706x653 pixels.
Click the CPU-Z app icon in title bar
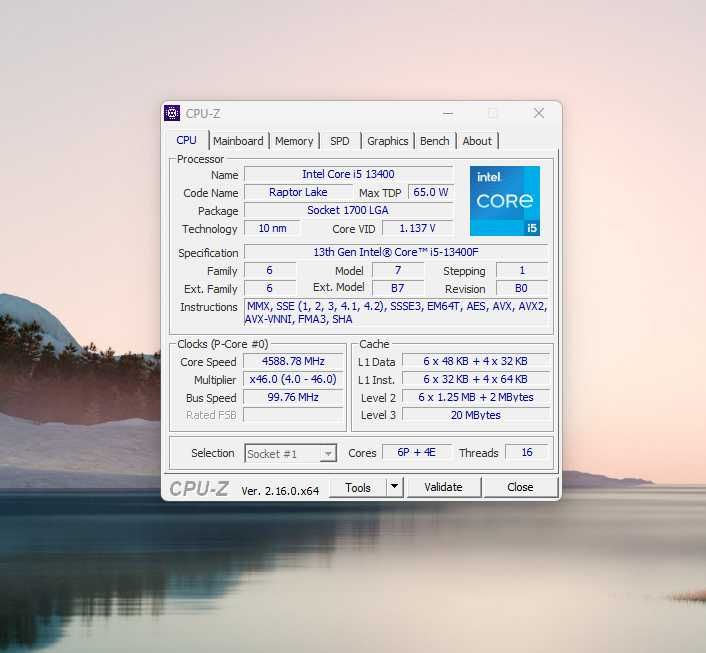click(x=172, y=113)
